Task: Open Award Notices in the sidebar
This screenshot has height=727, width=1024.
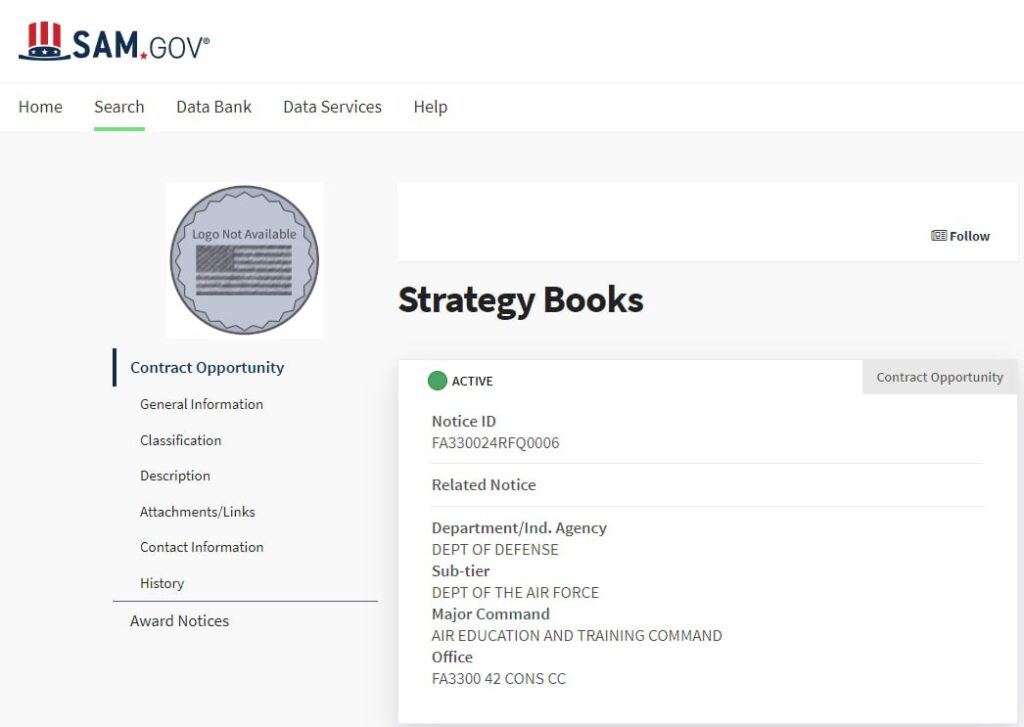Action: (x=180, y=621)
